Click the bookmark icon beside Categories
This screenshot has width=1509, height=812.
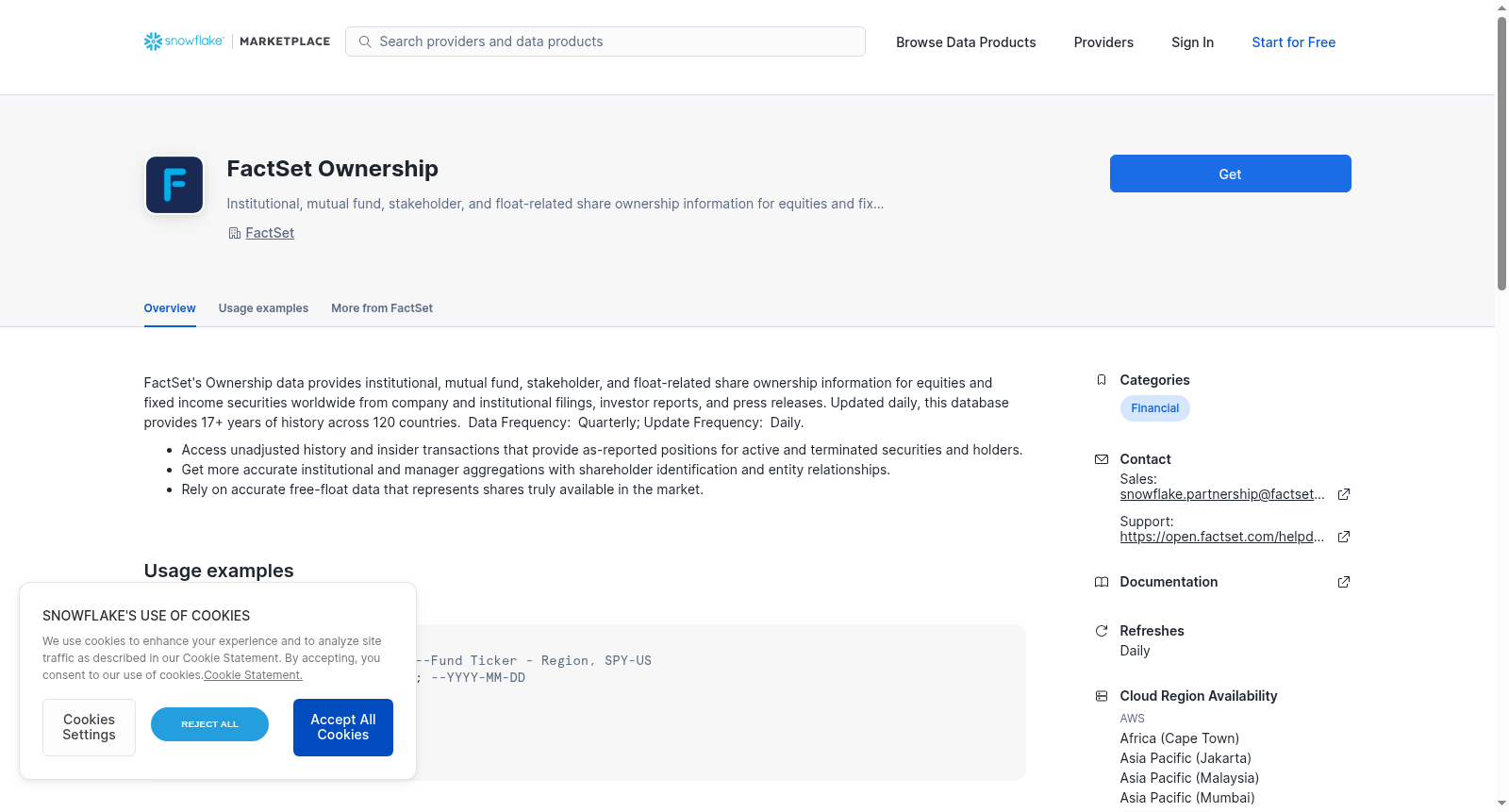click(1102, 380)
